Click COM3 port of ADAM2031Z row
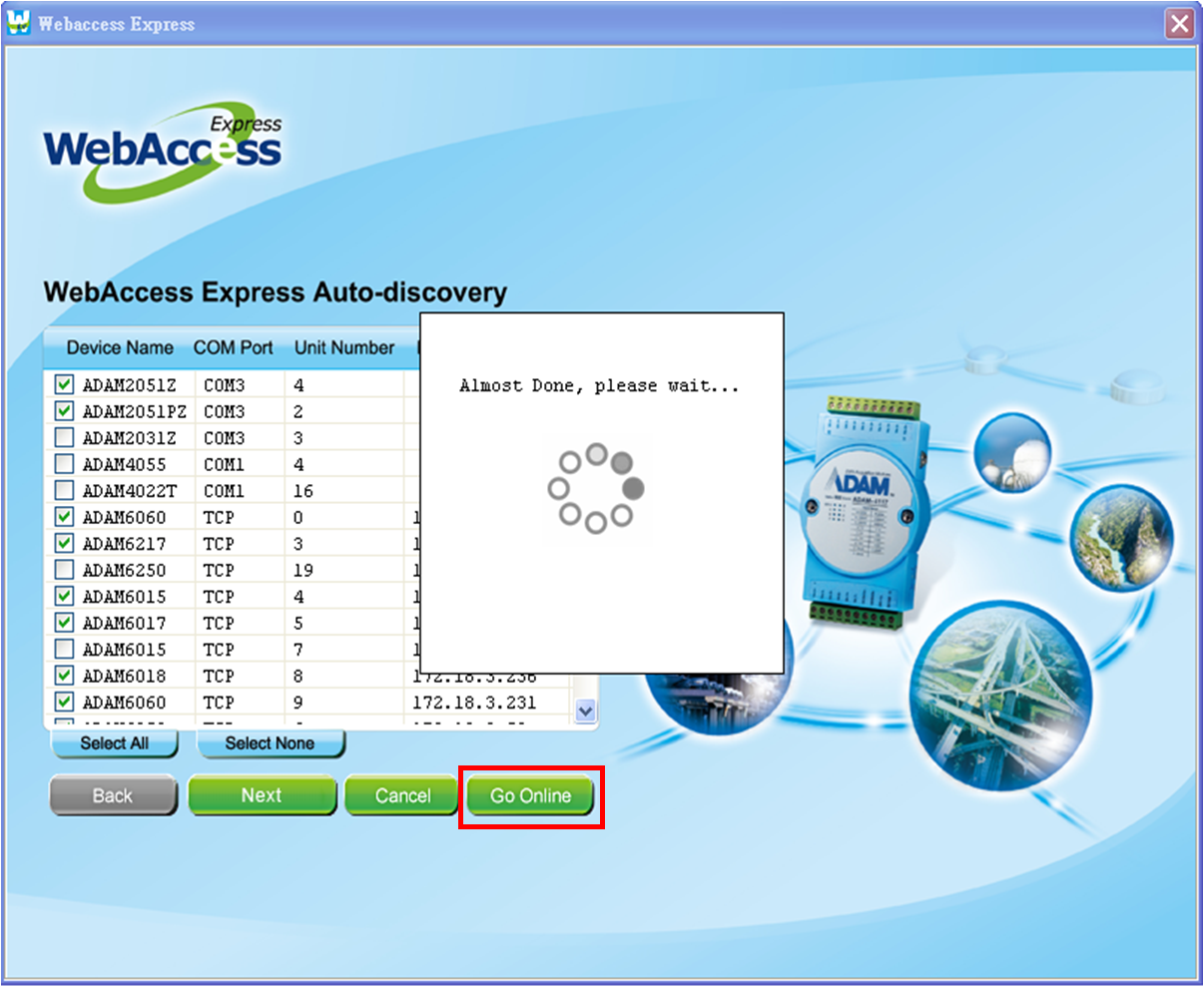Screen dimensions: 1204x988 224,438
